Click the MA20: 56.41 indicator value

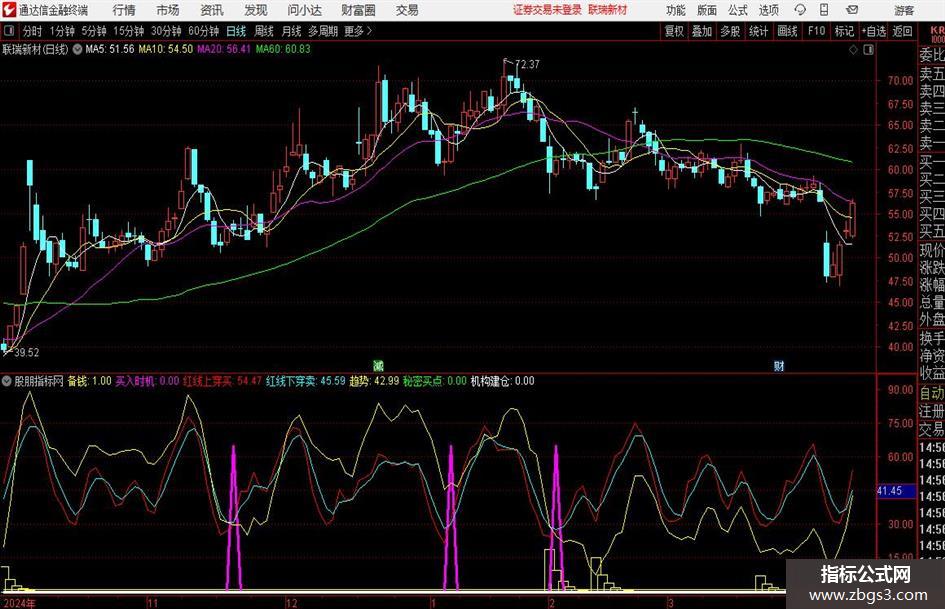coord(224,49)
